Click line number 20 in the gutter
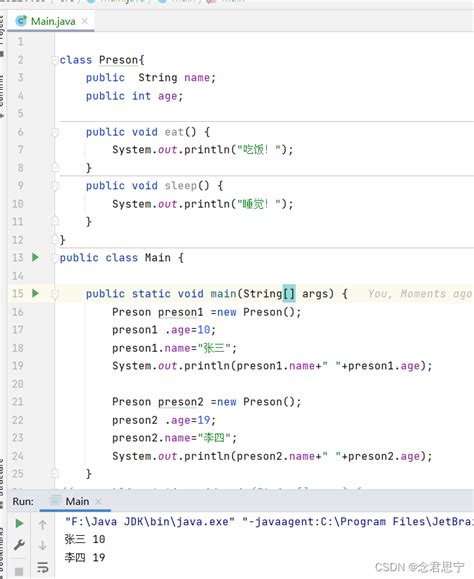 coord(18,384)
